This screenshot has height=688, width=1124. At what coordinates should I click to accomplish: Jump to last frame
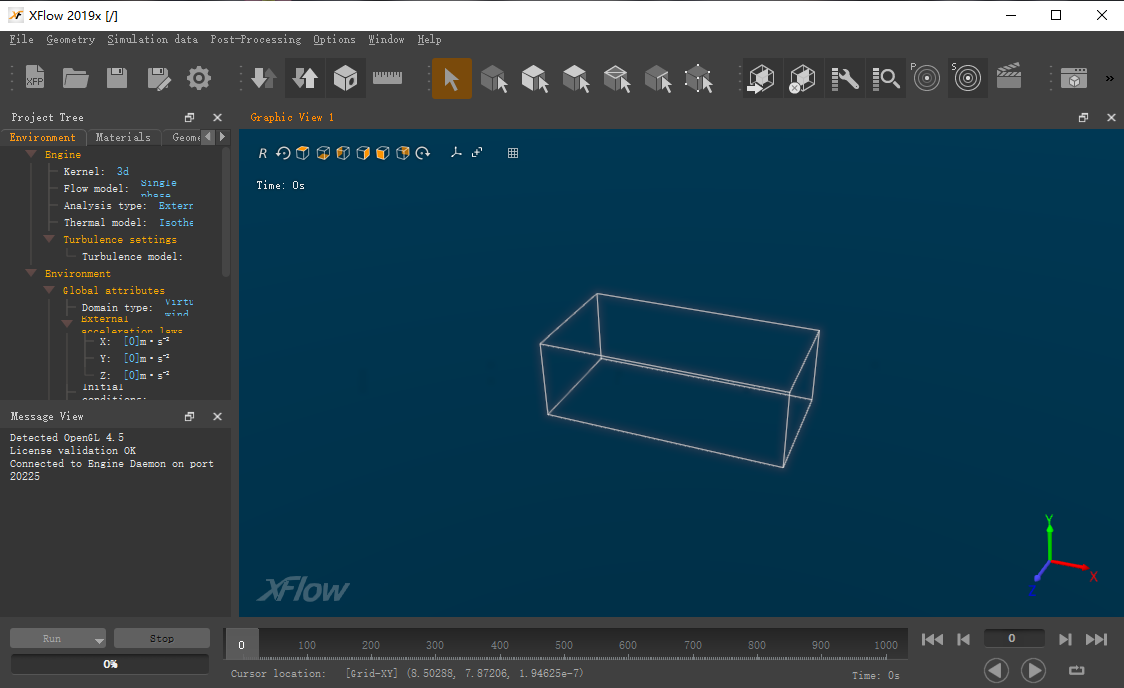[1096, 639]
